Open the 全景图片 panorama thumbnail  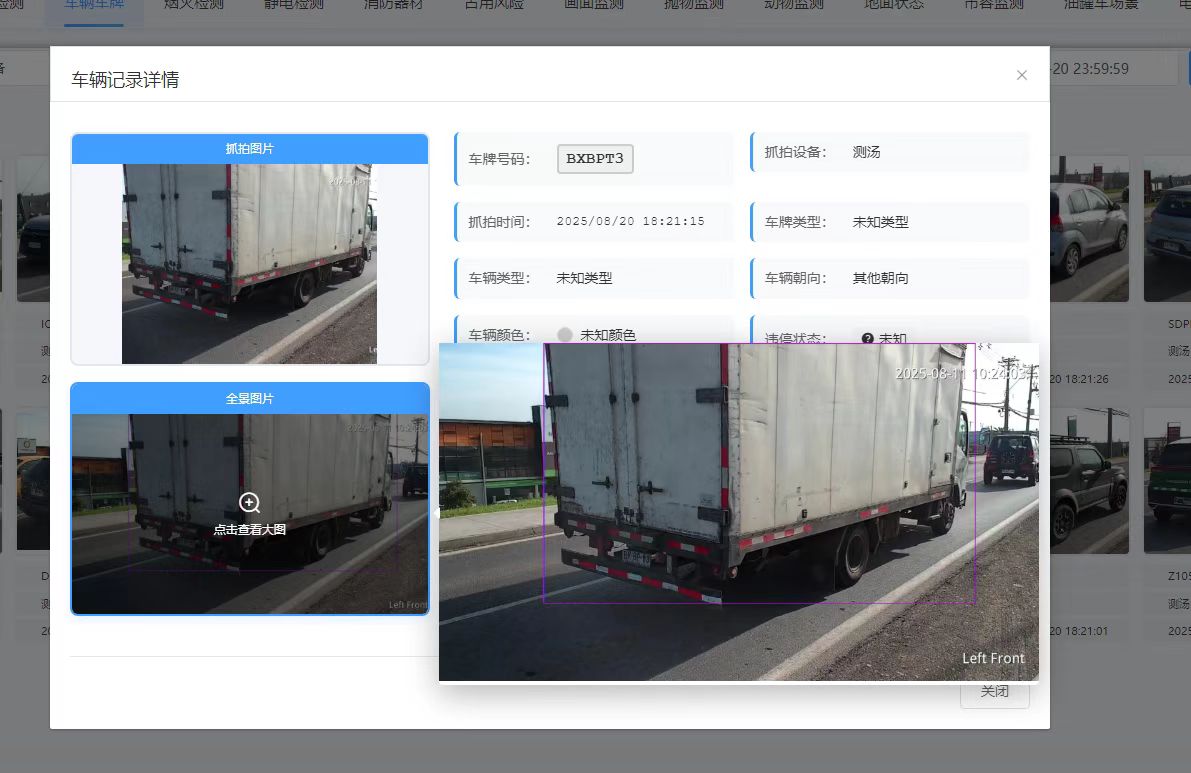250,513
